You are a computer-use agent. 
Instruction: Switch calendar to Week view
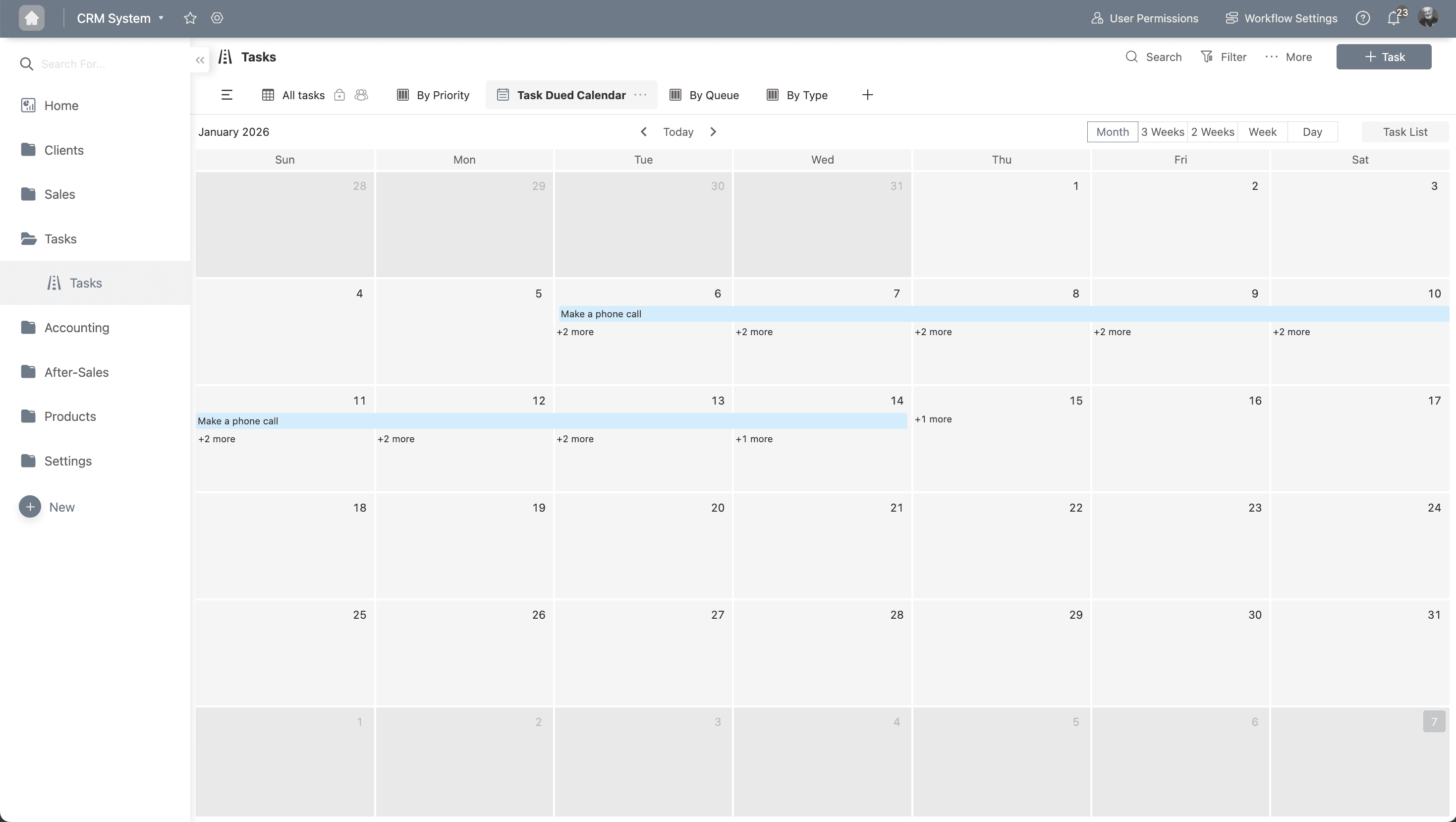1262,132
